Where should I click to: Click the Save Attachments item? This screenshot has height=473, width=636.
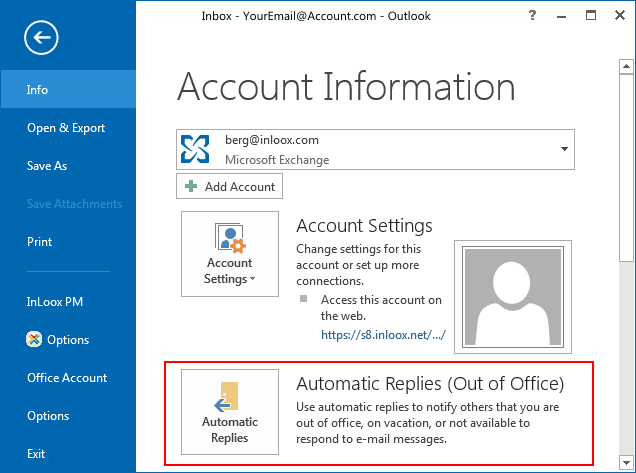click(x=74, y=204)
